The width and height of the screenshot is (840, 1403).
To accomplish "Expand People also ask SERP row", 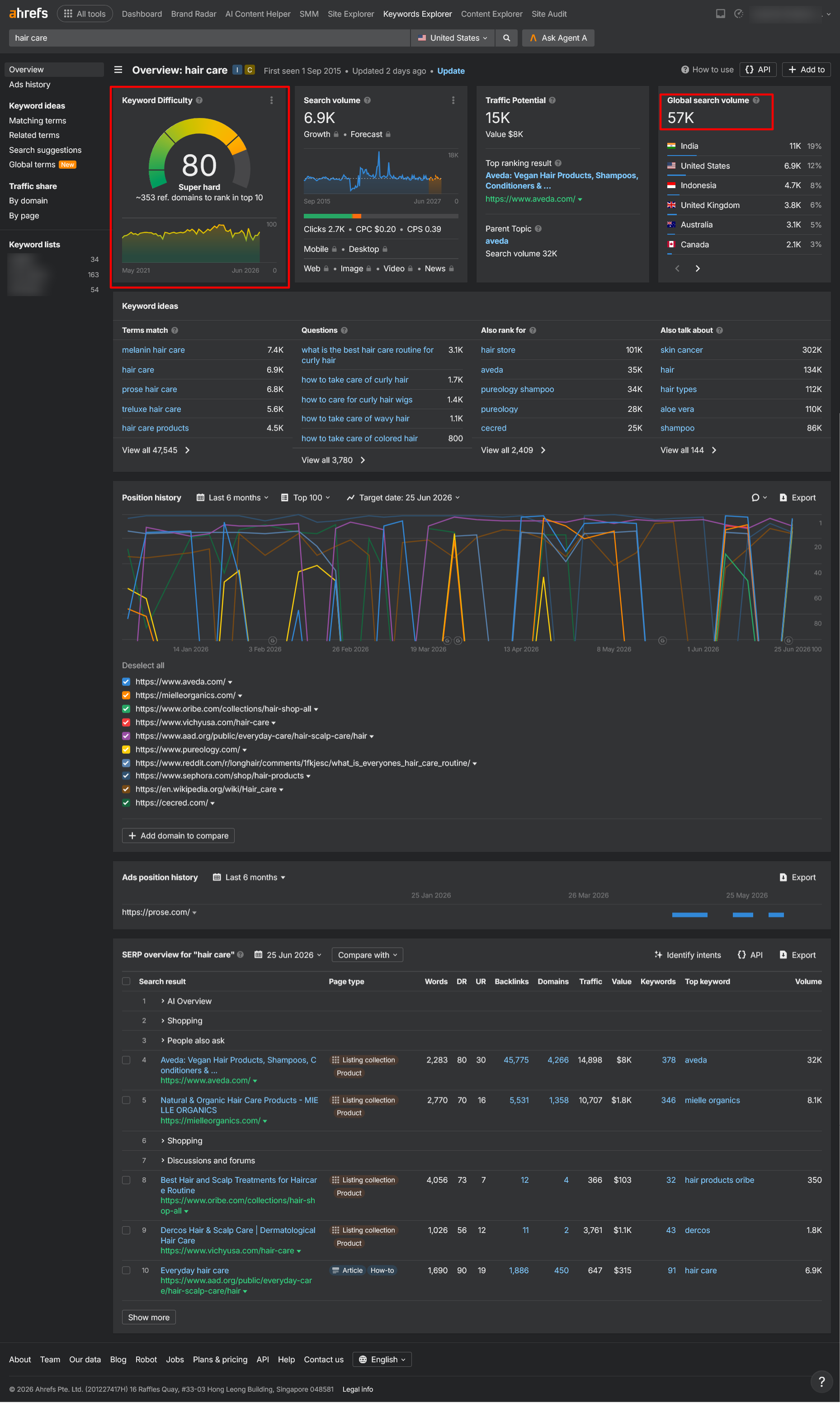I will point(193,1041).
